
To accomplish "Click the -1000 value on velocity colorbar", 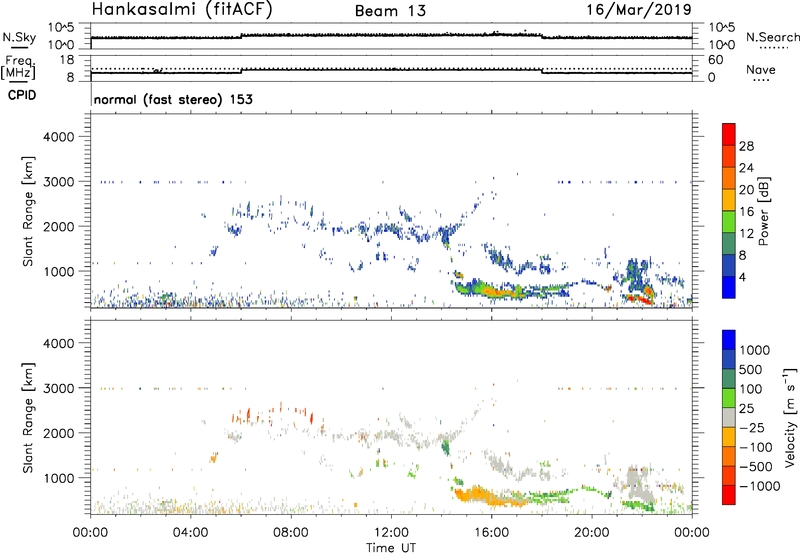I will click(x=760, y=486).
